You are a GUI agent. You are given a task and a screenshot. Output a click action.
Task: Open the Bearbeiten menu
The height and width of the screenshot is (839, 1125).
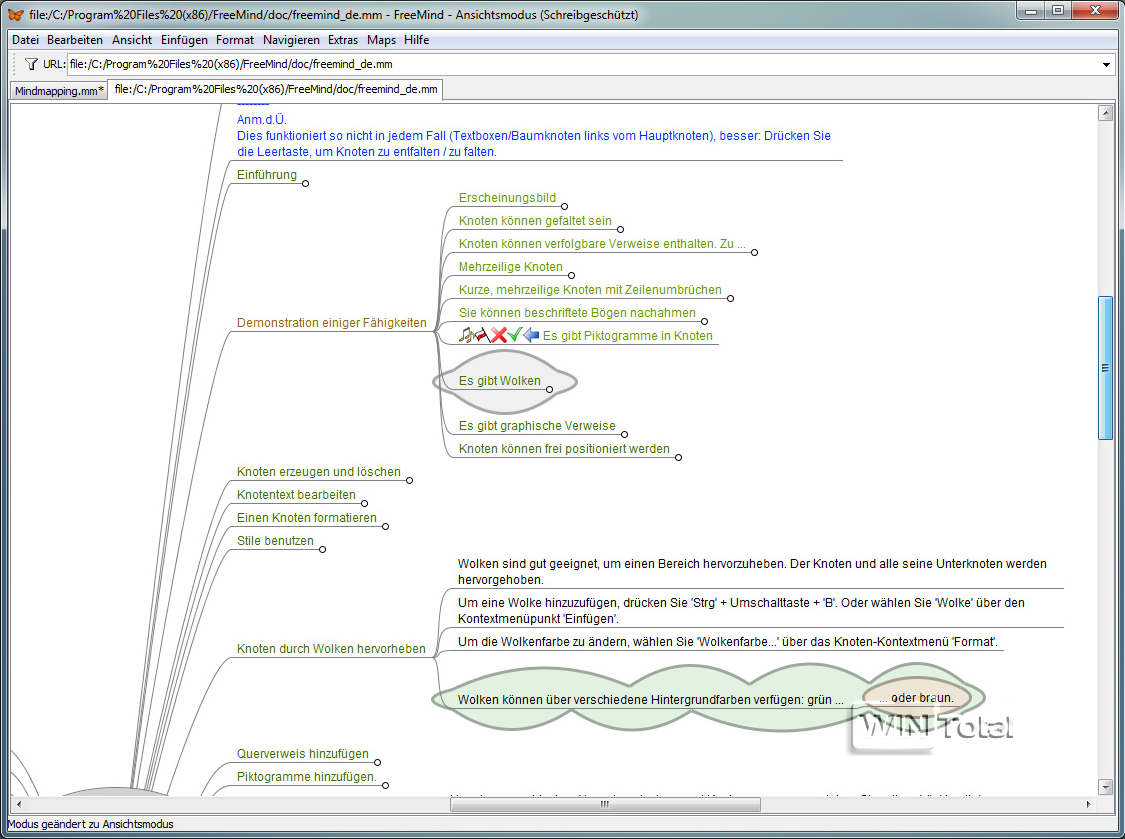[x=75, y=40]
